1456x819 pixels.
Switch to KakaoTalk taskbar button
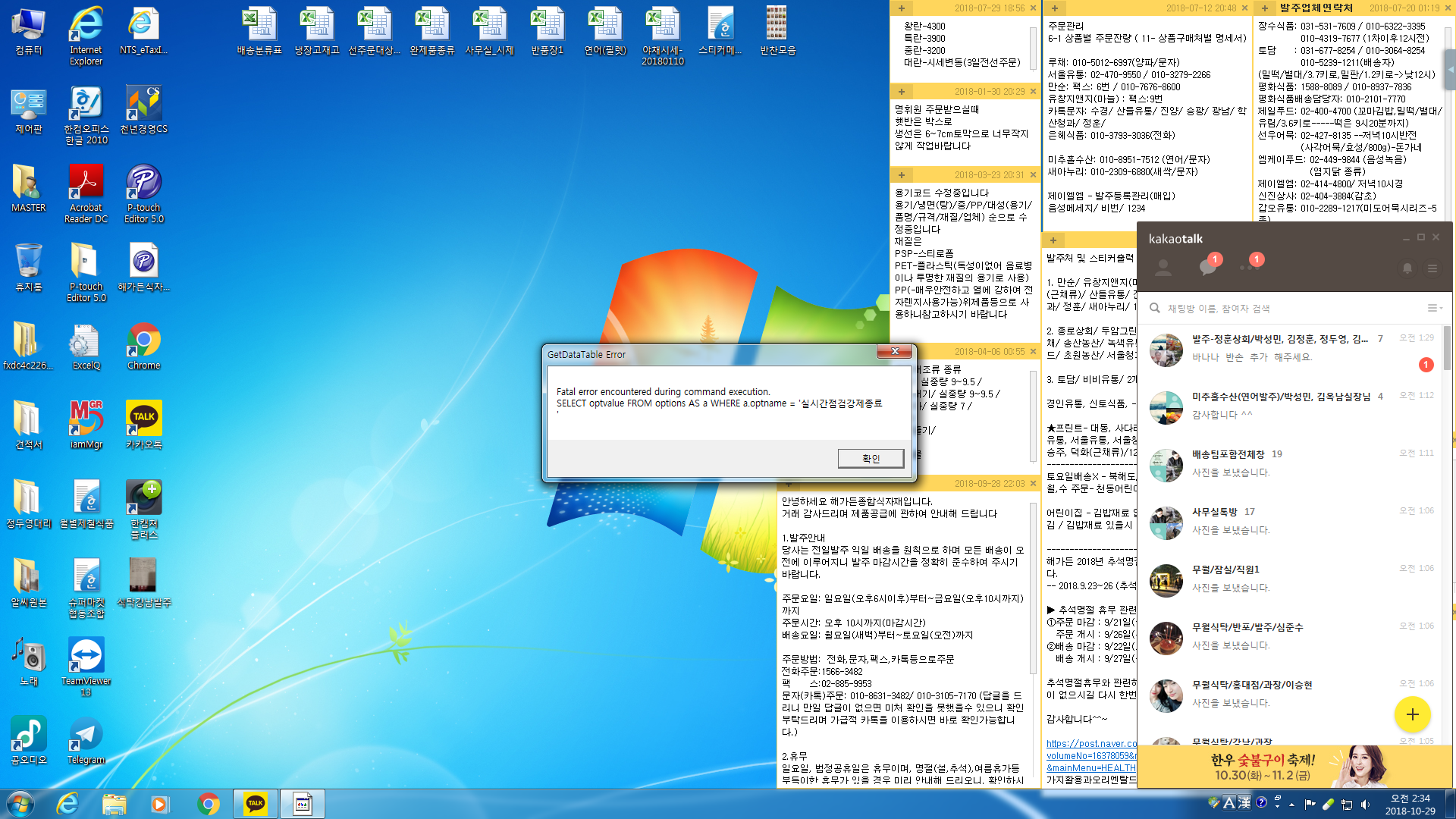pyautogui.click(x=256, y=804)
